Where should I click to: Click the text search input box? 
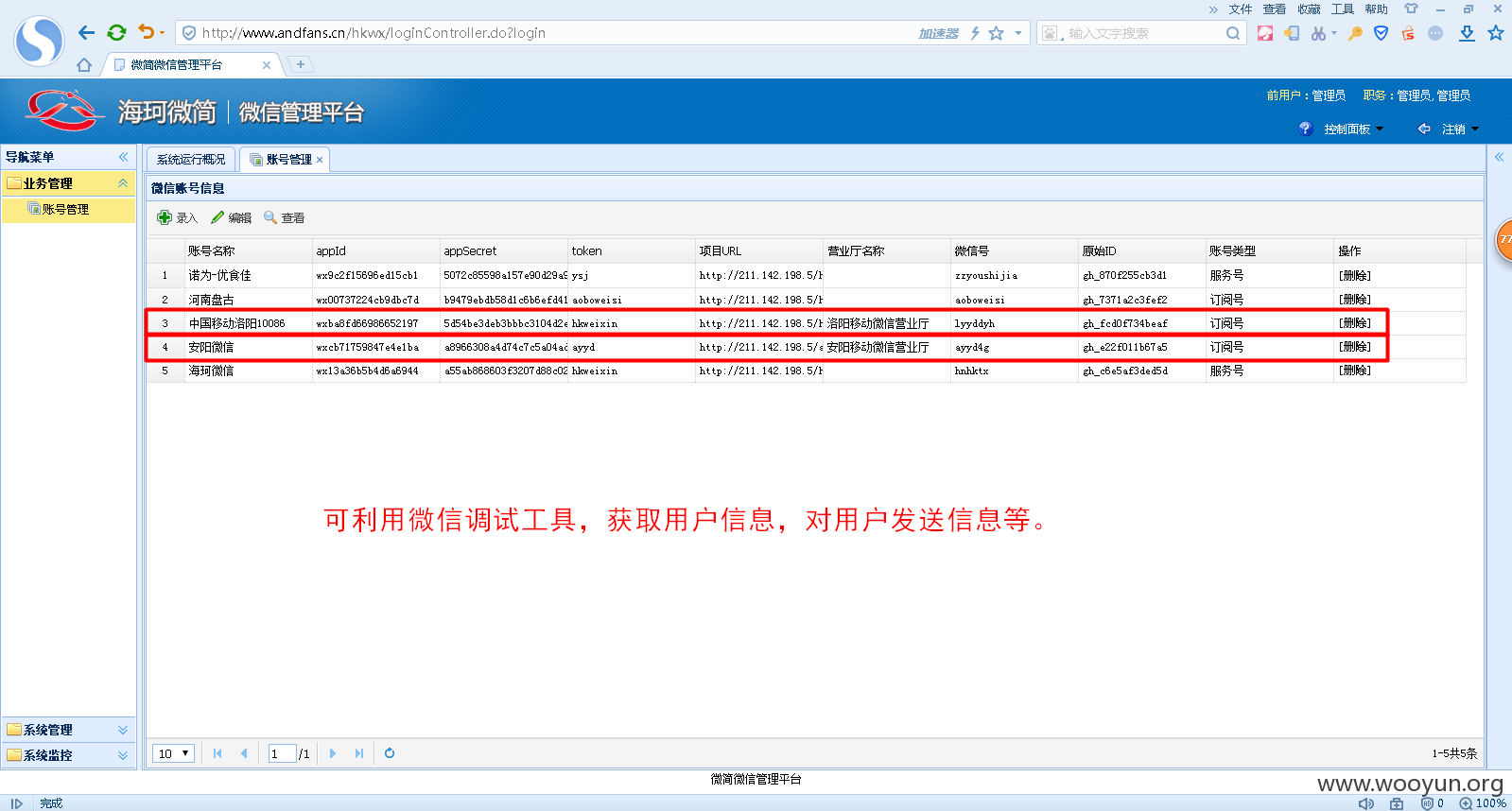click(1142, 33)
